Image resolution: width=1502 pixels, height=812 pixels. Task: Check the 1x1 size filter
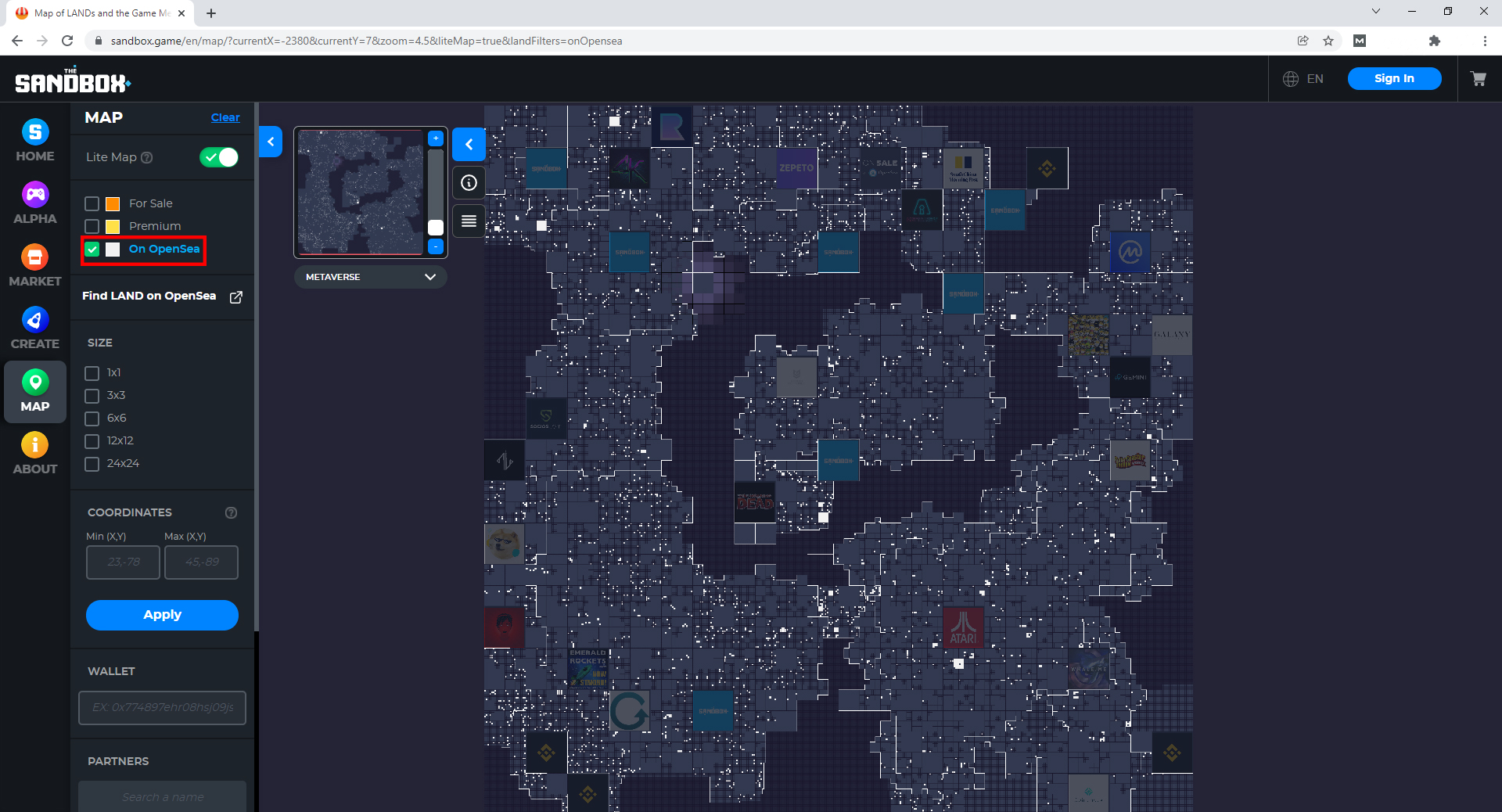point(92,373)
